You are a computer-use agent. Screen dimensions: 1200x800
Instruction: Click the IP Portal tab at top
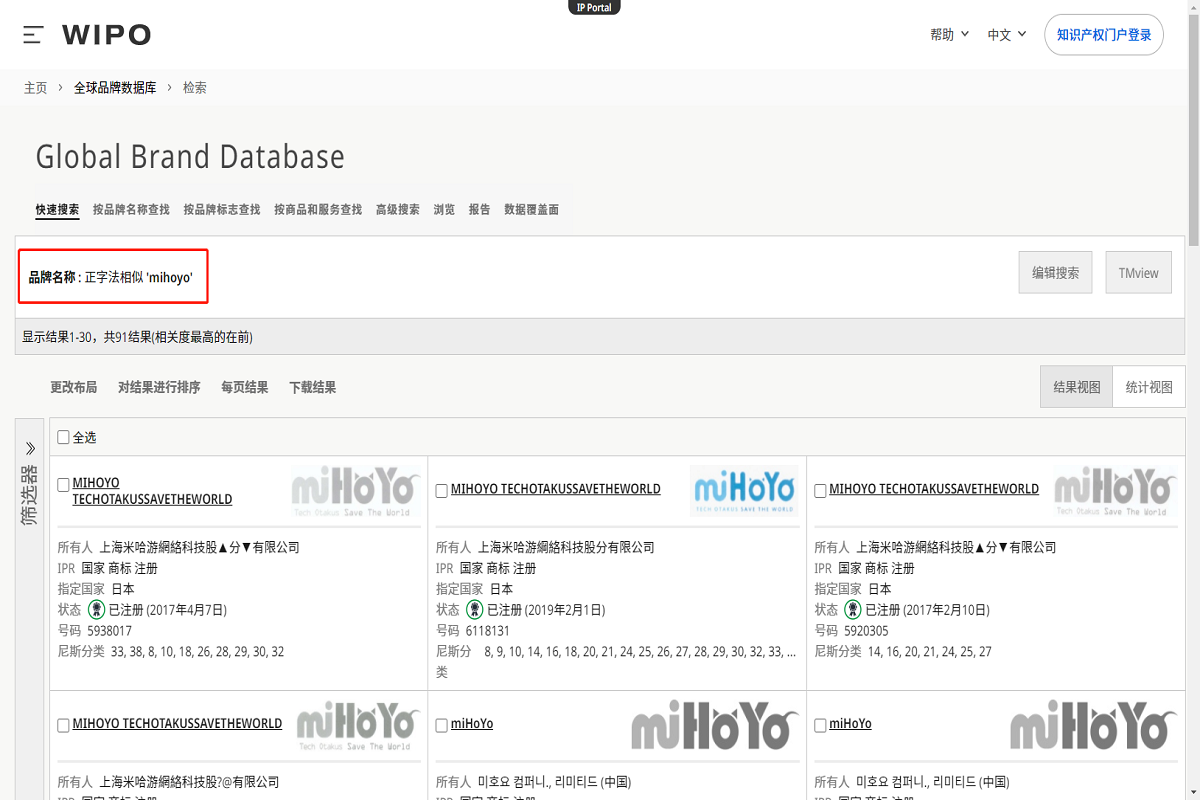point(594,7)
